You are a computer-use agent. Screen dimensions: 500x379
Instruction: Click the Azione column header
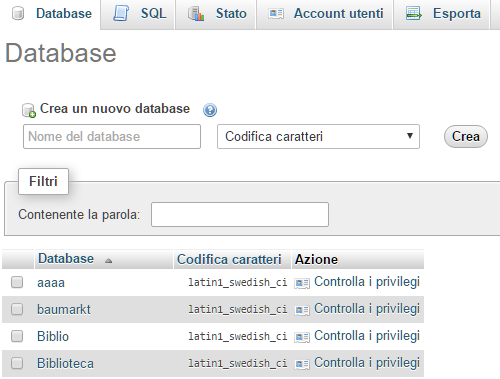tap(316, 259)
